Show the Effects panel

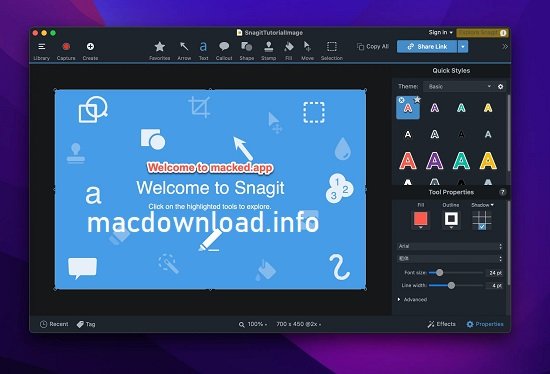(x=441, y=324)
